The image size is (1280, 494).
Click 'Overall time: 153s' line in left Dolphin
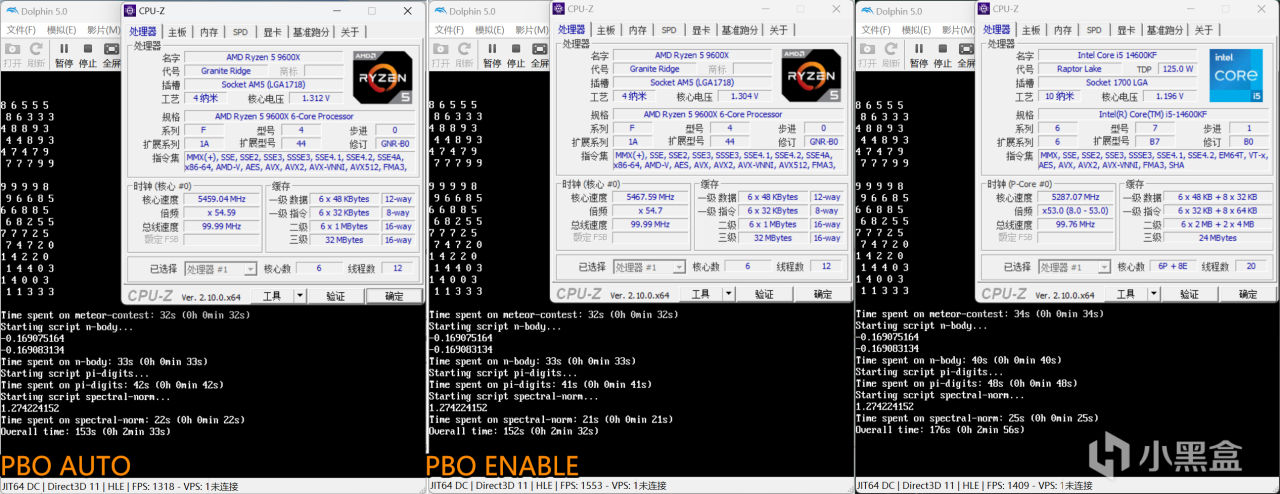(85, 431)
